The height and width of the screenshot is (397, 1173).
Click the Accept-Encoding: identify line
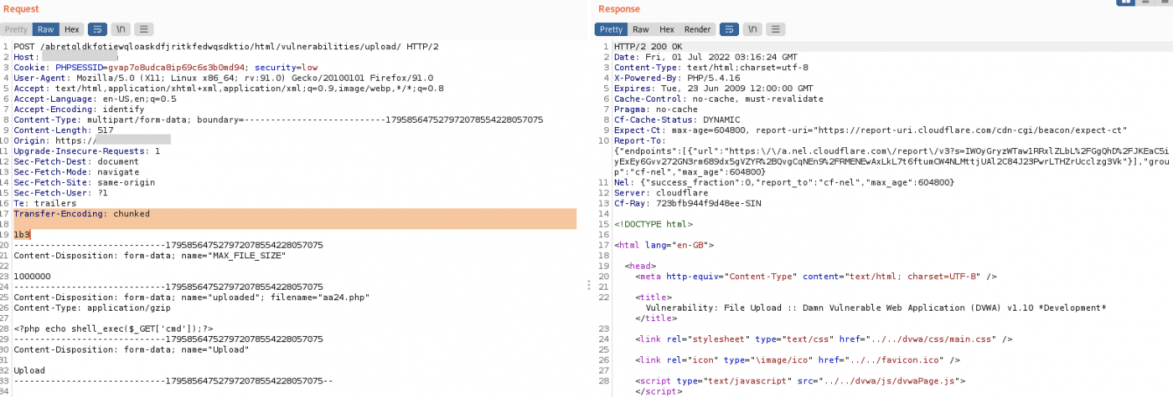pyautogui.click(x=79, y=109)
